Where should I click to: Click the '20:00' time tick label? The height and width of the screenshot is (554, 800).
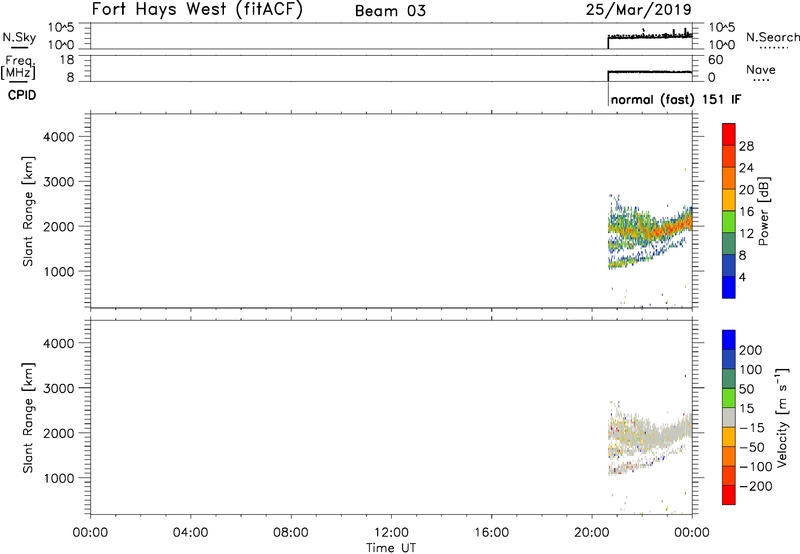tap(591, 533)
